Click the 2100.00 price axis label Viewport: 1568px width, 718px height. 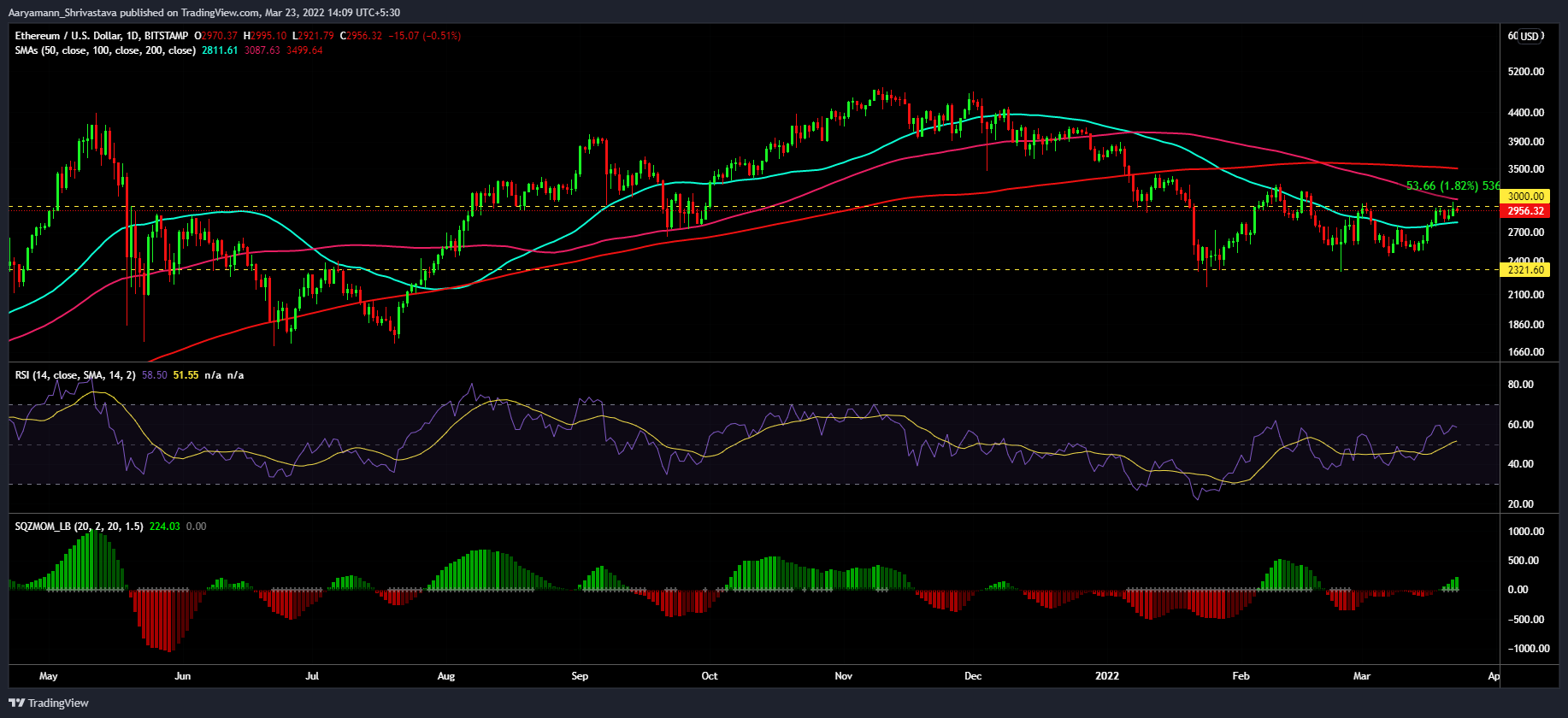click(1526, 295)
